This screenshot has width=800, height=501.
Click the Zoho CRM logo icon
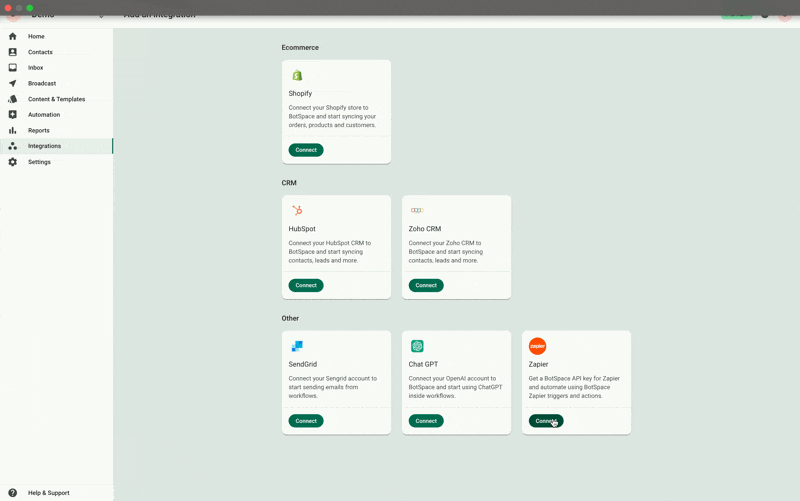pos(417,210)
